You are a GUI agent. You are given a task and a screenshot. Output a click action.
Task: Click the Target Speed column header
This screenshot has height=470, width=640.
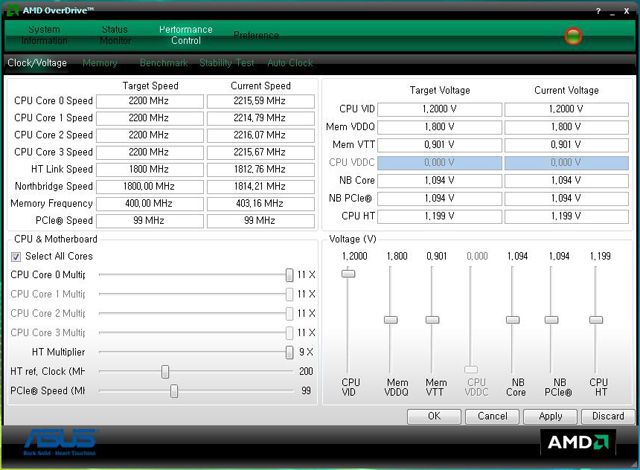tap(150, 86)
